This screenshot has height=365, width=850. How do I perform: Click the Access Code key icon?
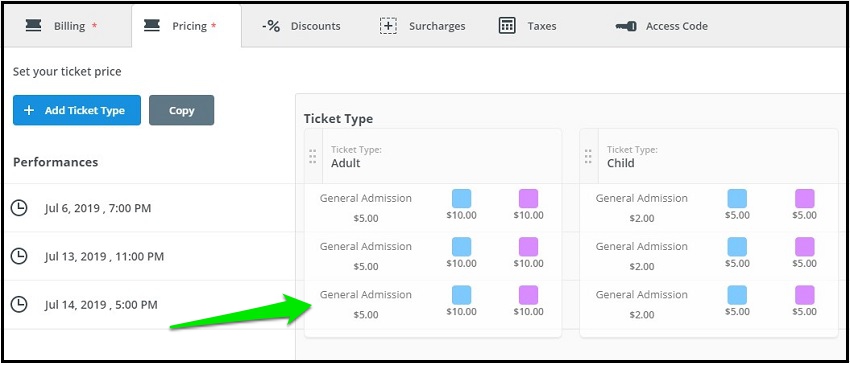pos(626,26)
